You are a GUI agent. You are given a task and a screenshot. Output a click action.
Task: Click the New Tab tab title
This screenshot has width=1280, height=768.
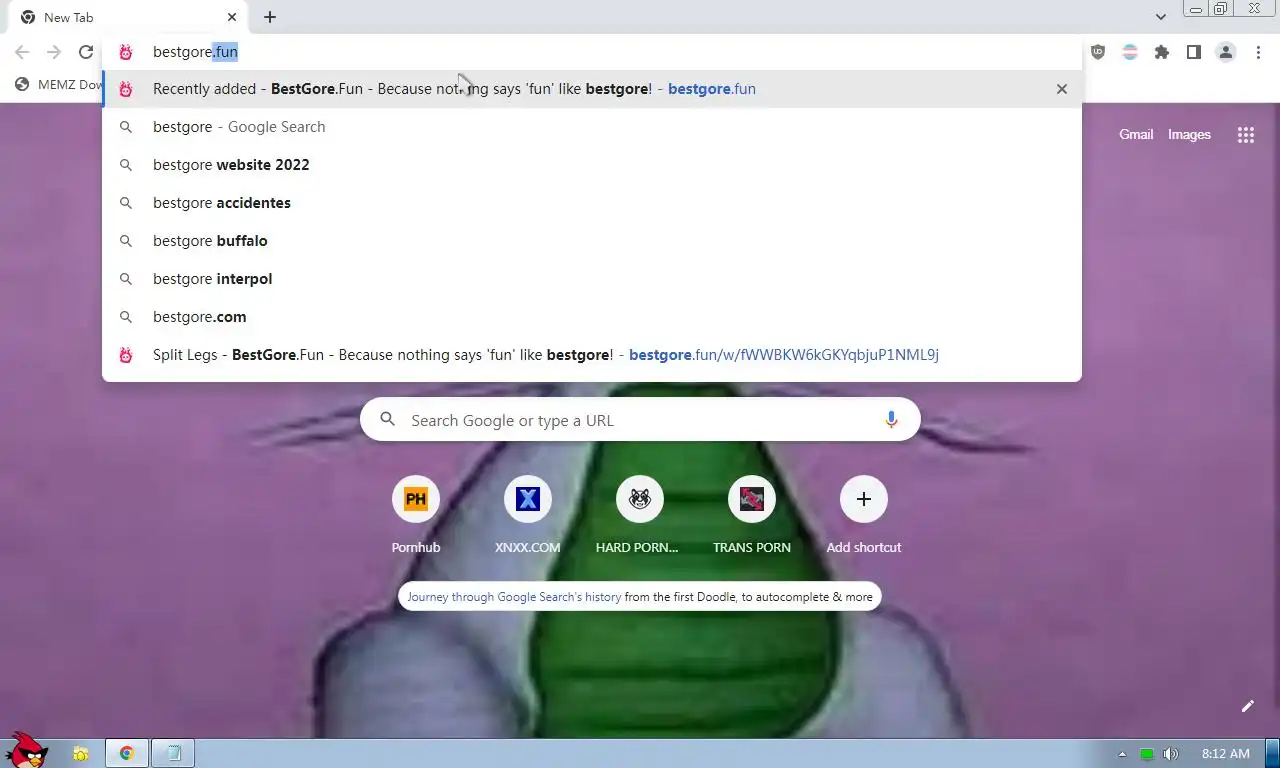coord(69,17)
